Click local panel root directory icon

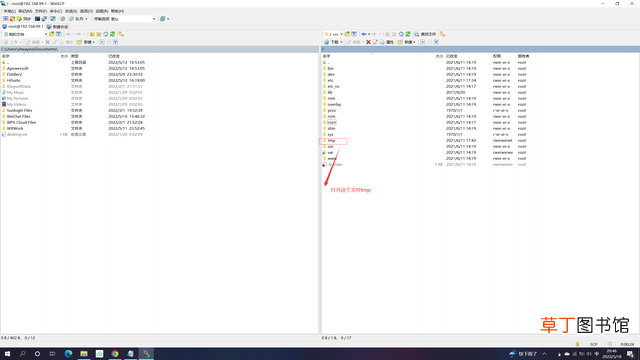pos(99,34)
